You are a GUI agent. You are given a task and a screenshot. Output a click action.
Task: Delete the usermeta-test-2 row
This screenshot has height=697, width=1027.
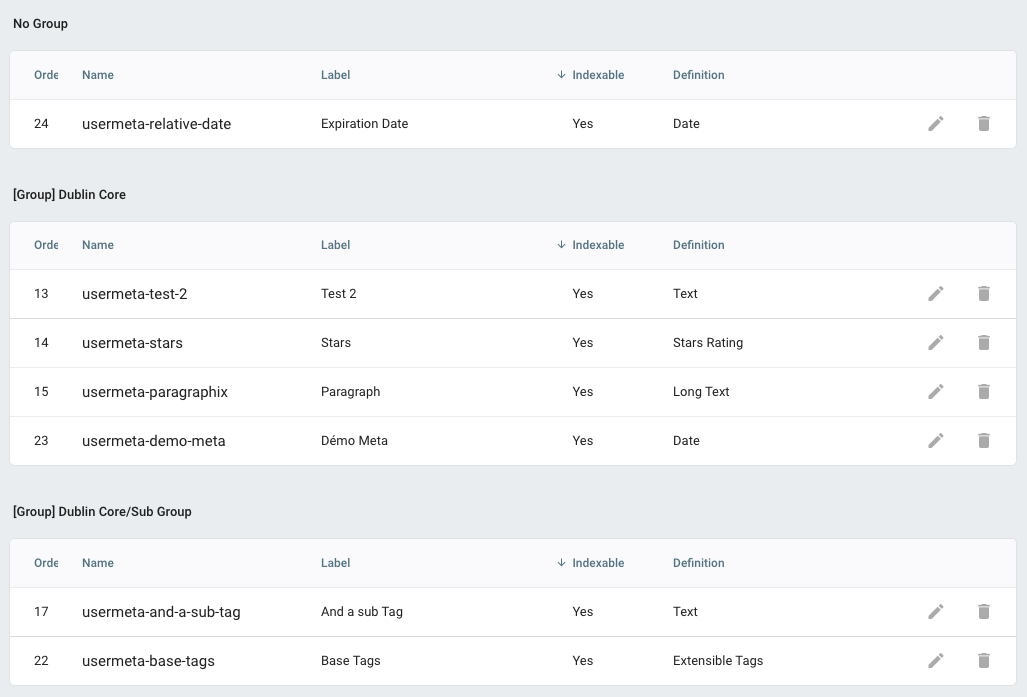coord(984,293)
